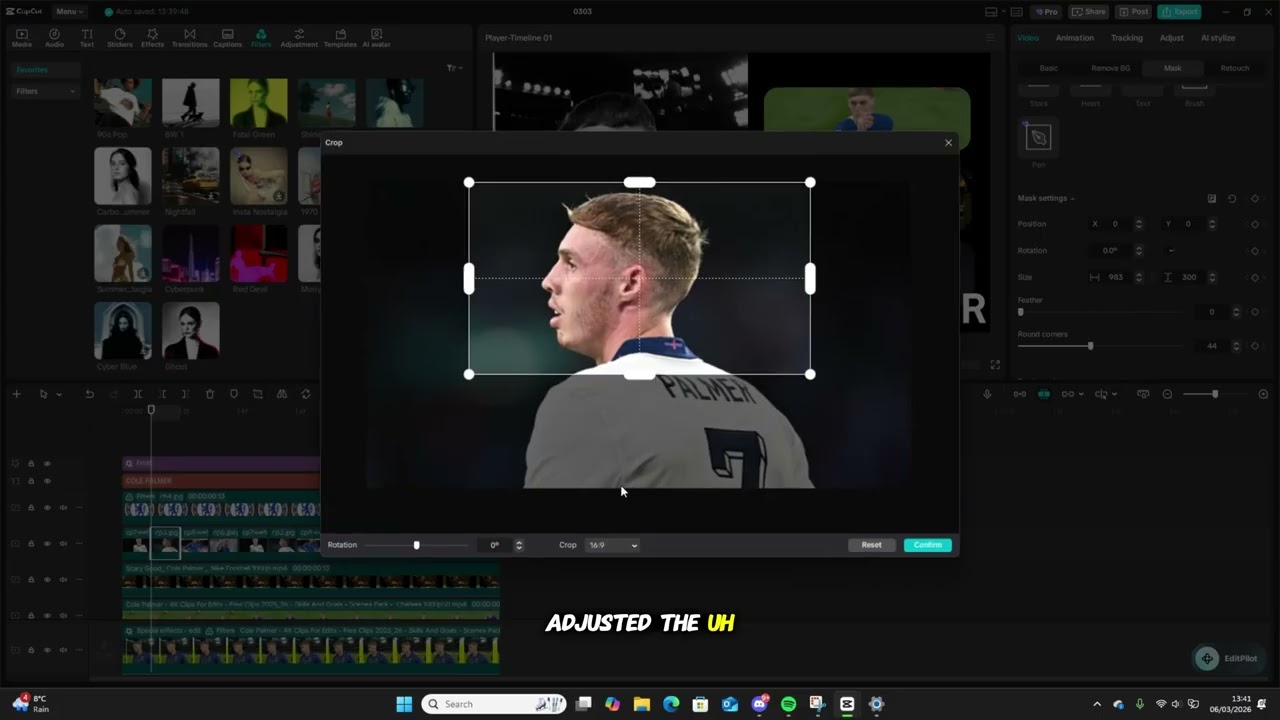Toggle visibility eye on top purple track

click(x=47, y=463)
